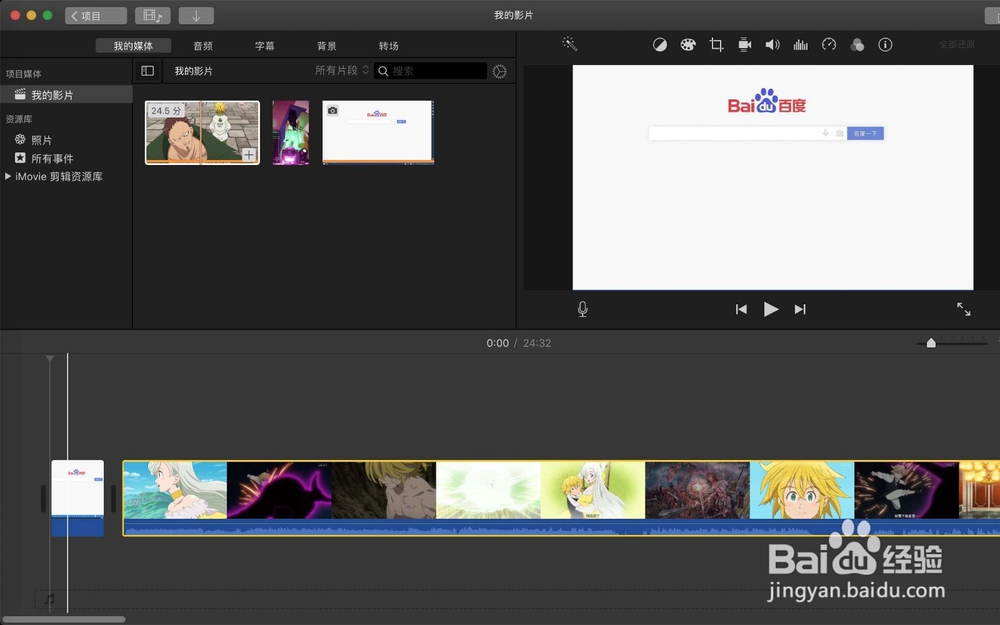Select the 24.5 分 anime clip thumbnail

[x=202, y=133]
